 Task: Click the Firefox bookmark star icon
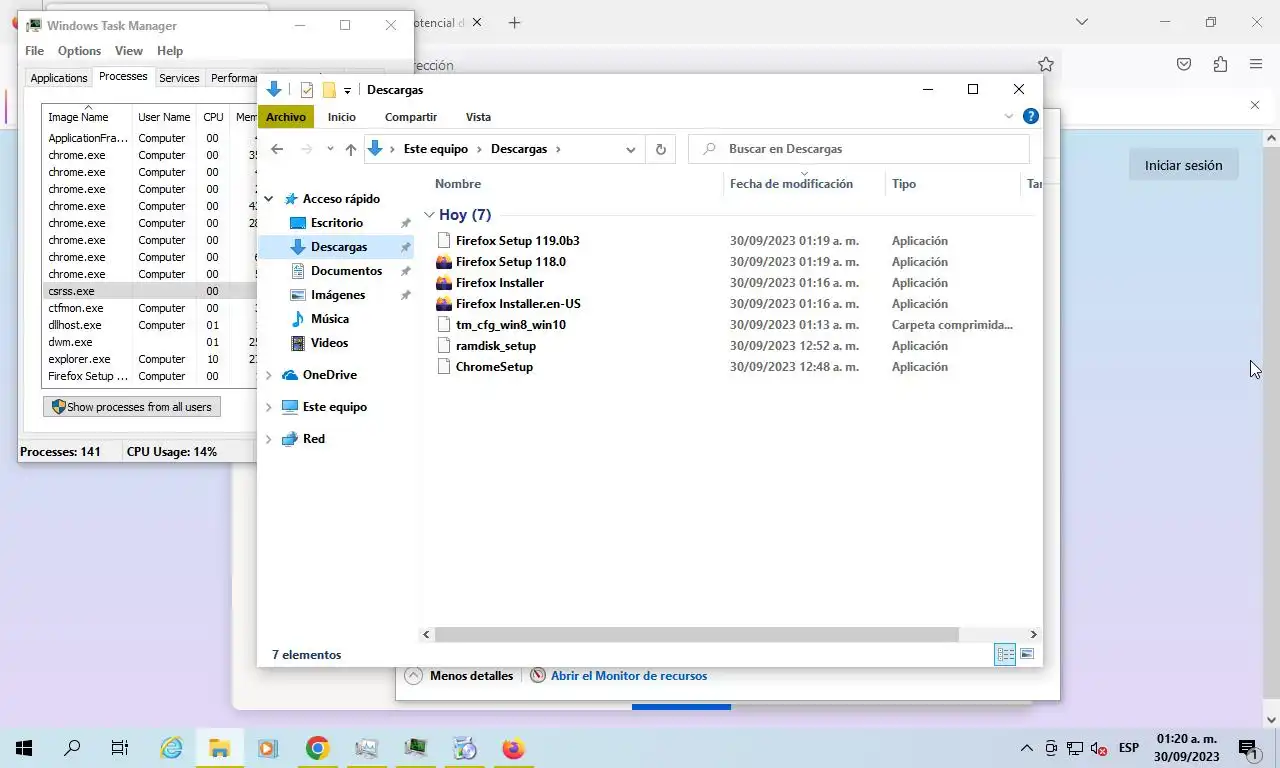[1046, 64]
